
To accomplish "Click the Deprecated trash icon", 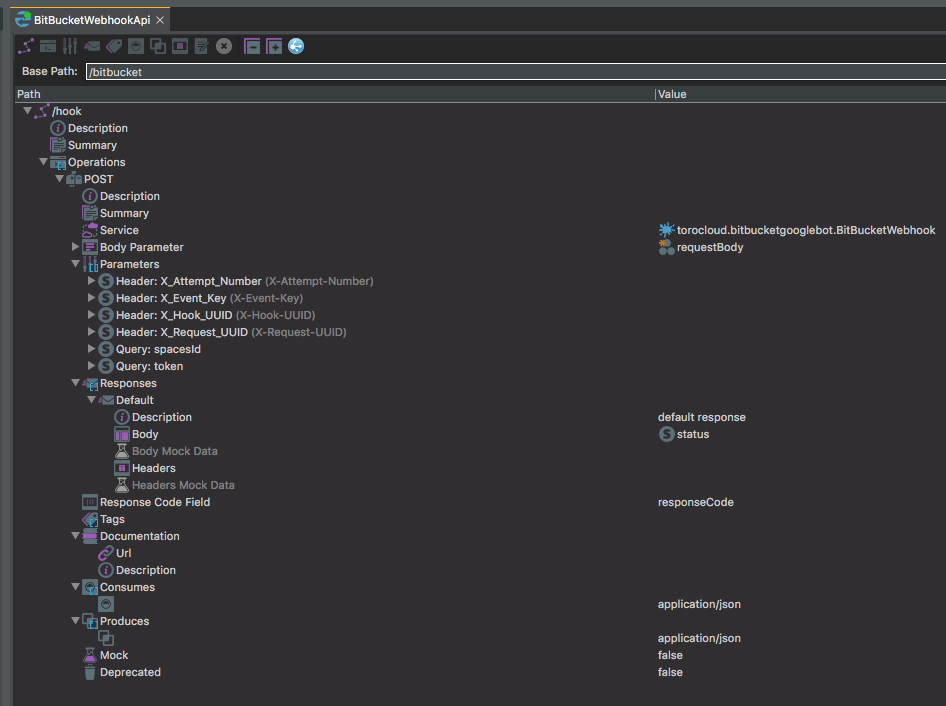I will click(90, 672).
